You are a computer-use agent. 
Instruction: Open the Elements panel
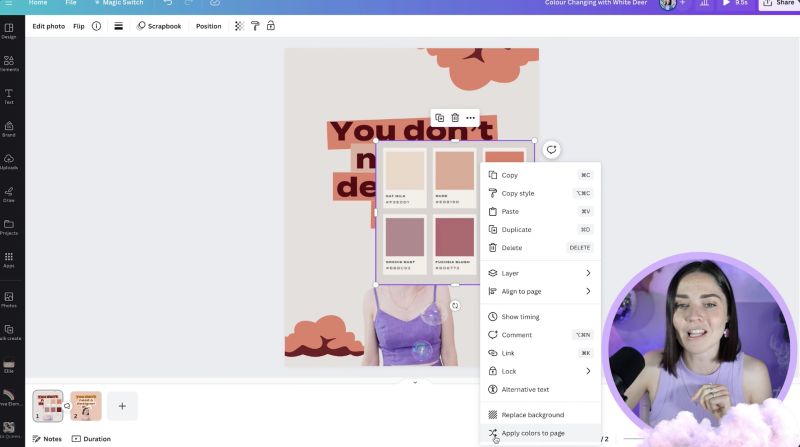[x=9, y=63]
